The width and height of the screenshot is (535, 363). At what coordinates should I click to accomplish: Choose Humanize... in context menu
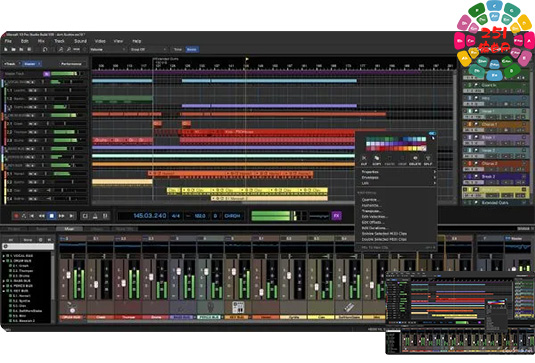point(371,205)
